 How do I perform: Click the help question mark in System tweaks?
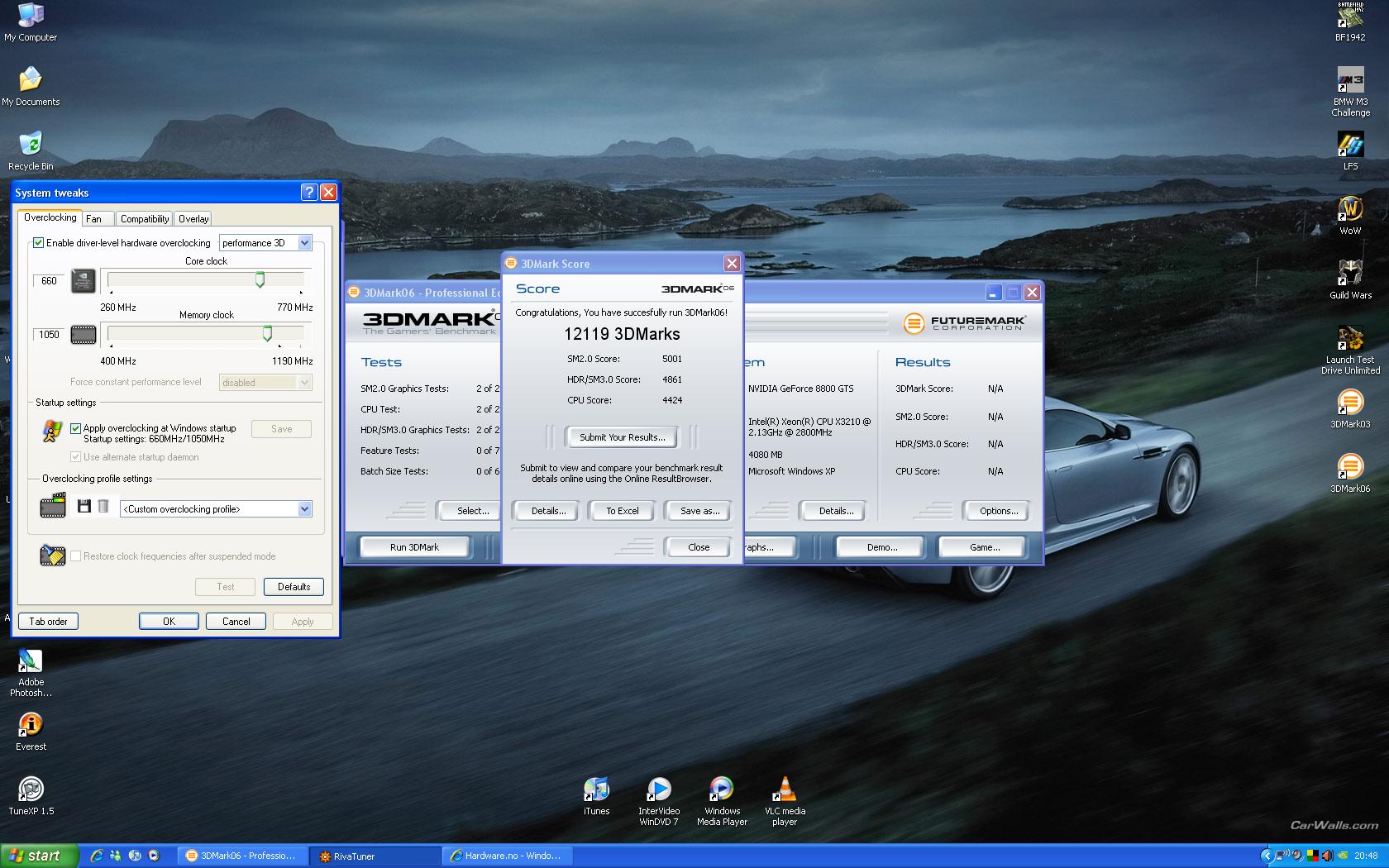[309, 193]
